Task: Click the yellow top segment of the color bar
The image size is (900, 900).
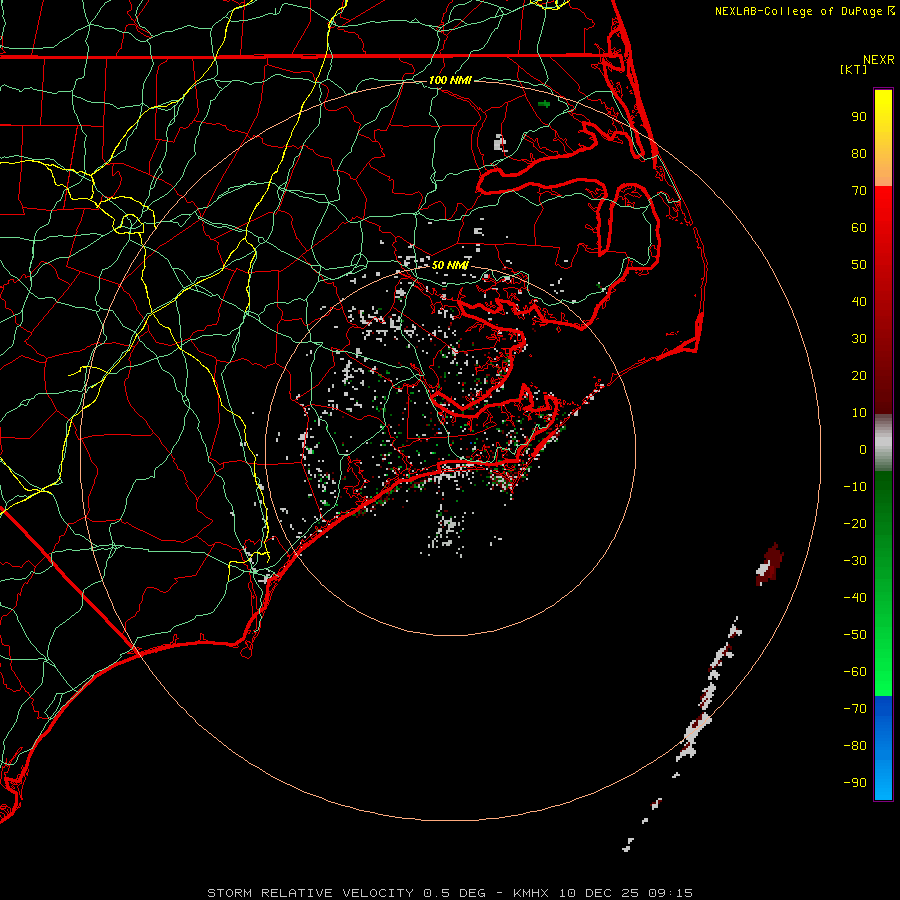Action: (883, 138)
